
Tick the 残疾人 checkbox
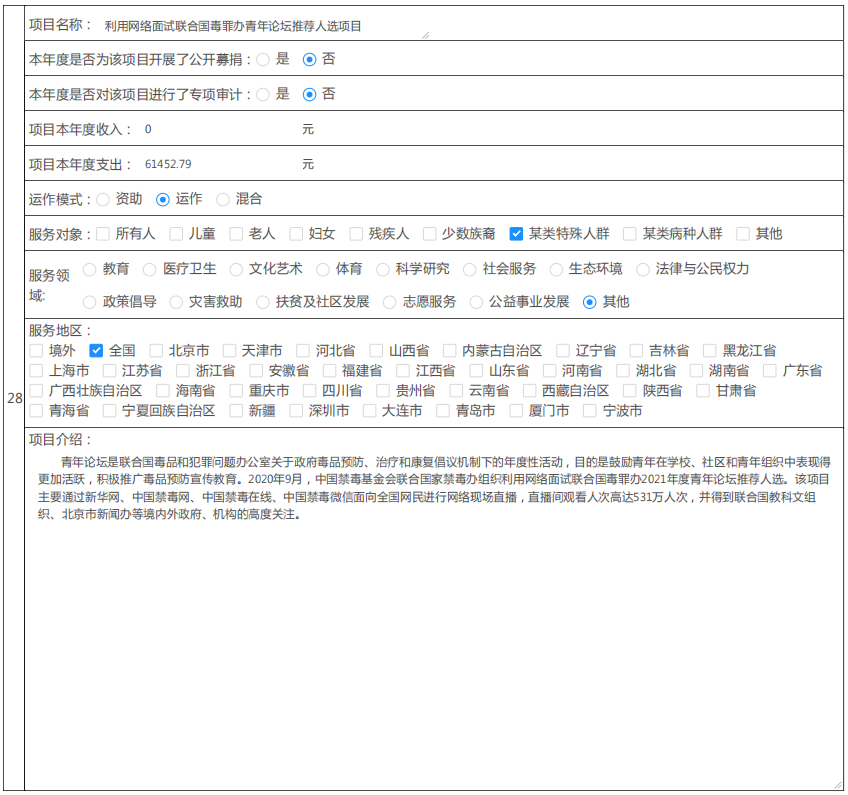[x=356, y=234]
